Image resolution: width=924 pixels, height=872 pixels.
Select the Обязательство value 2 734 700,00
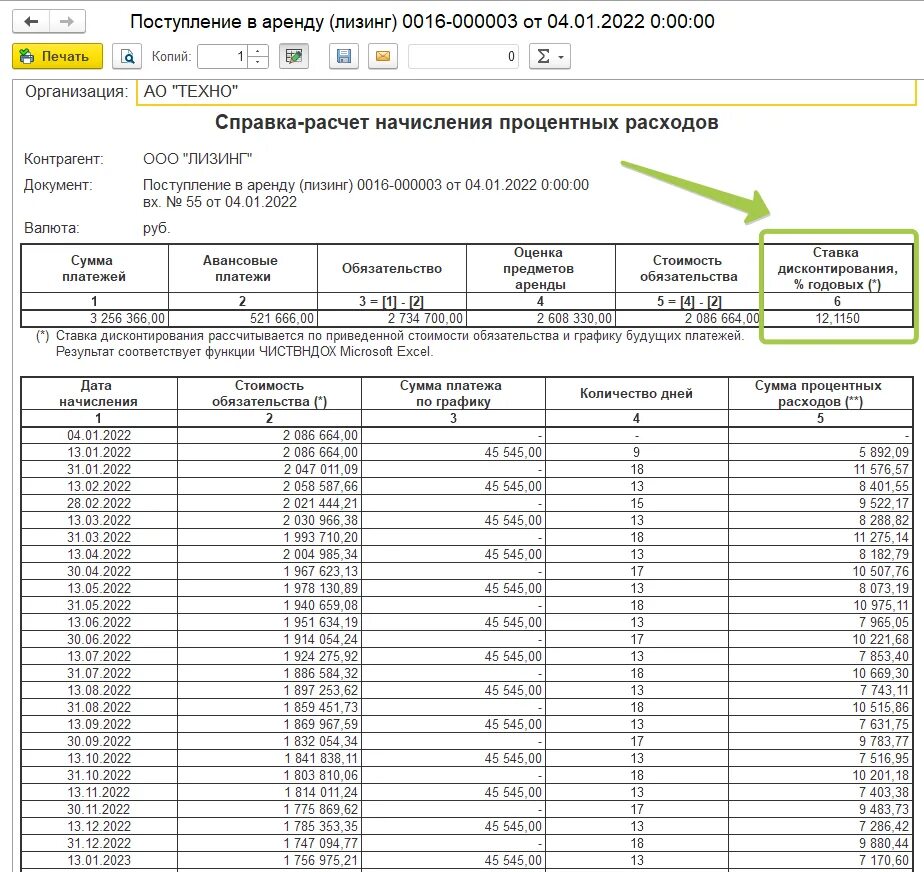(392, 319)
